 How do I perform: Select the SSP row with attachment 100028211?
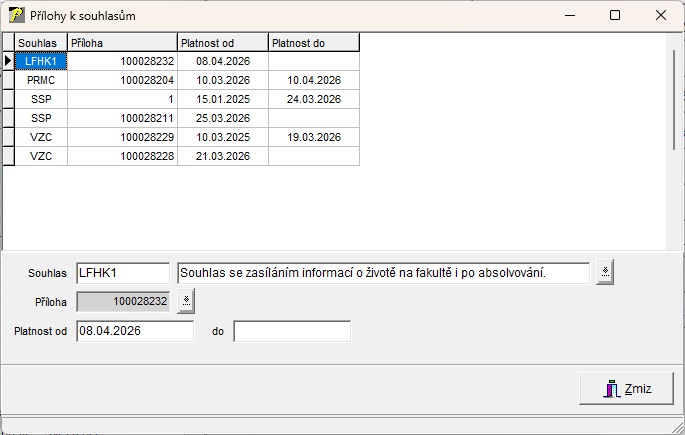pyautogui.click(x=41, y=118)
